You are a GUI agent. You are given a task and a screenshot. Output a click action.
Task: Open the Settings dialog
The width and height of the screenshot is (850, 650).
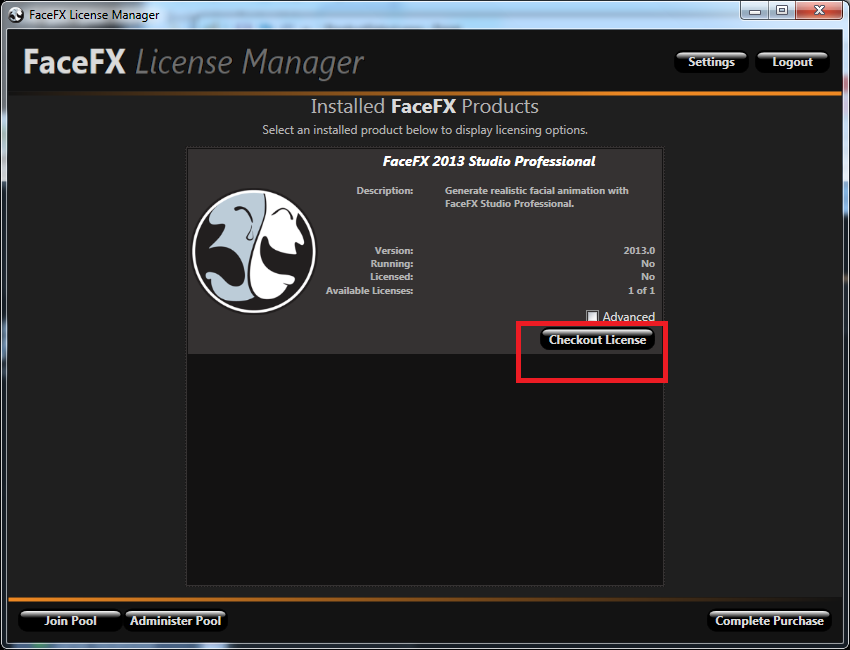coord(711,62)
